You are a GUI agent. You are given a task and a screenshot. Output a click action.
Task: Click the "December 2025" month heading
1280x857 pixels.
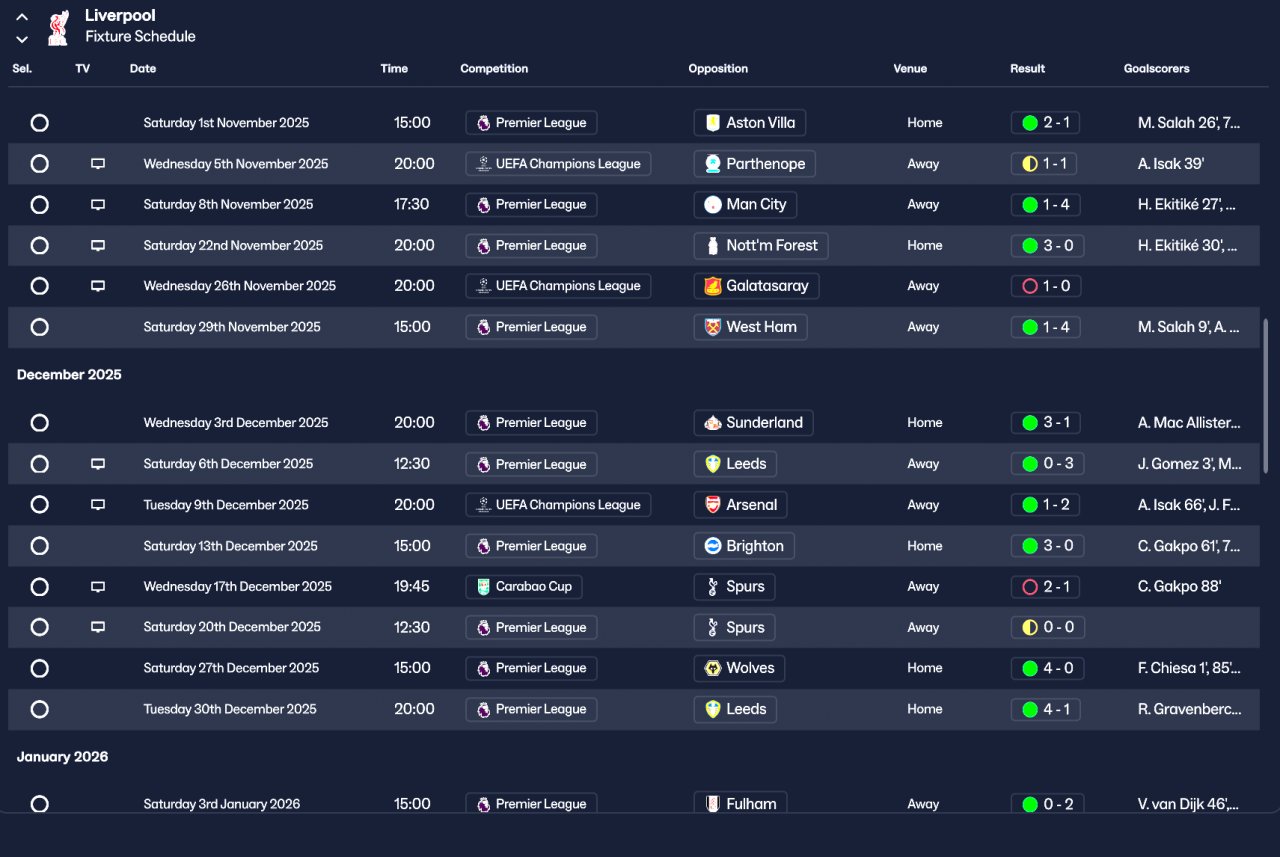(x=69, y=375)
